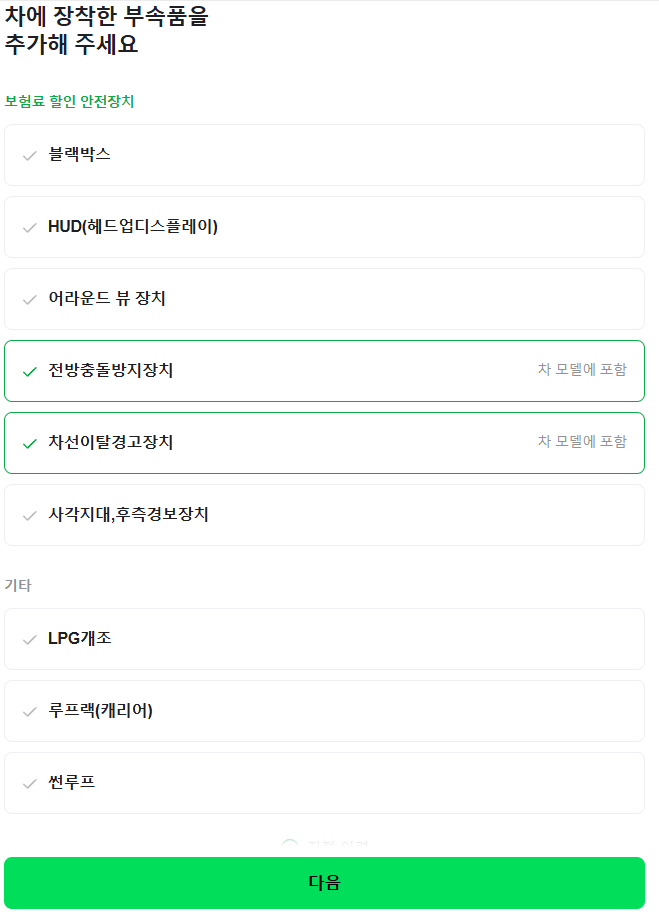Viewport: 659px width, 912px height.
Task: Toggle the 썬루프 selection
Action: [324, 782]
